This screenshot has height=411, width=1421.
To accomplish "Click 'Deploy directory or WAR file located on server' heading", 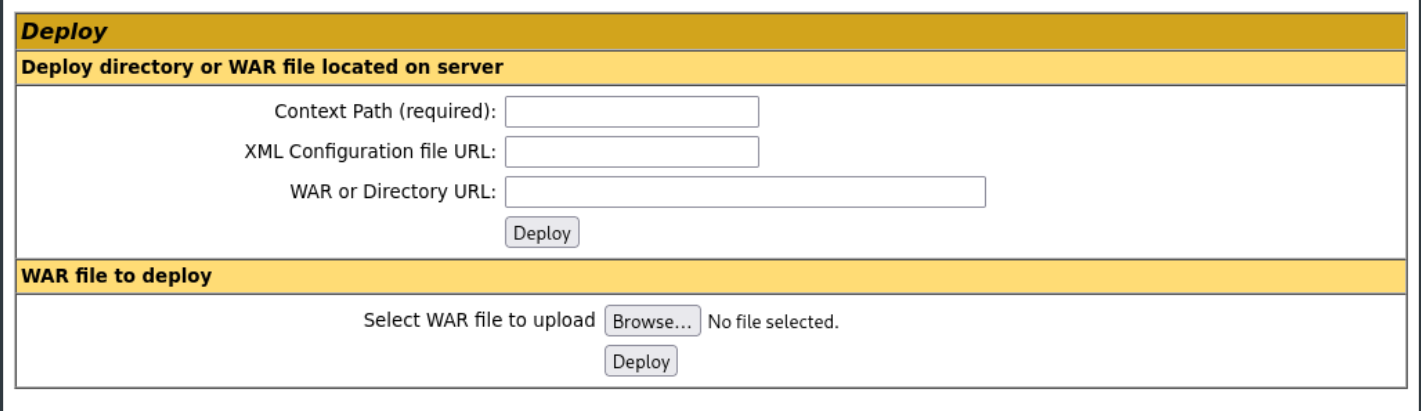I will click(262, 67).
